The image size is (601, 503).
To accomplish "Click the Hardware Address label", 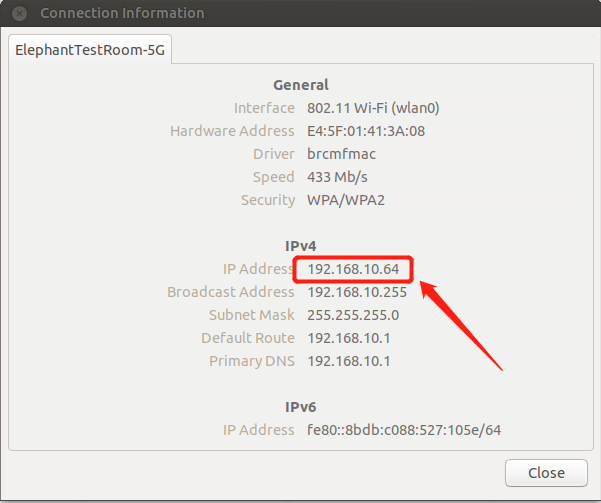I will coord(232,131).
